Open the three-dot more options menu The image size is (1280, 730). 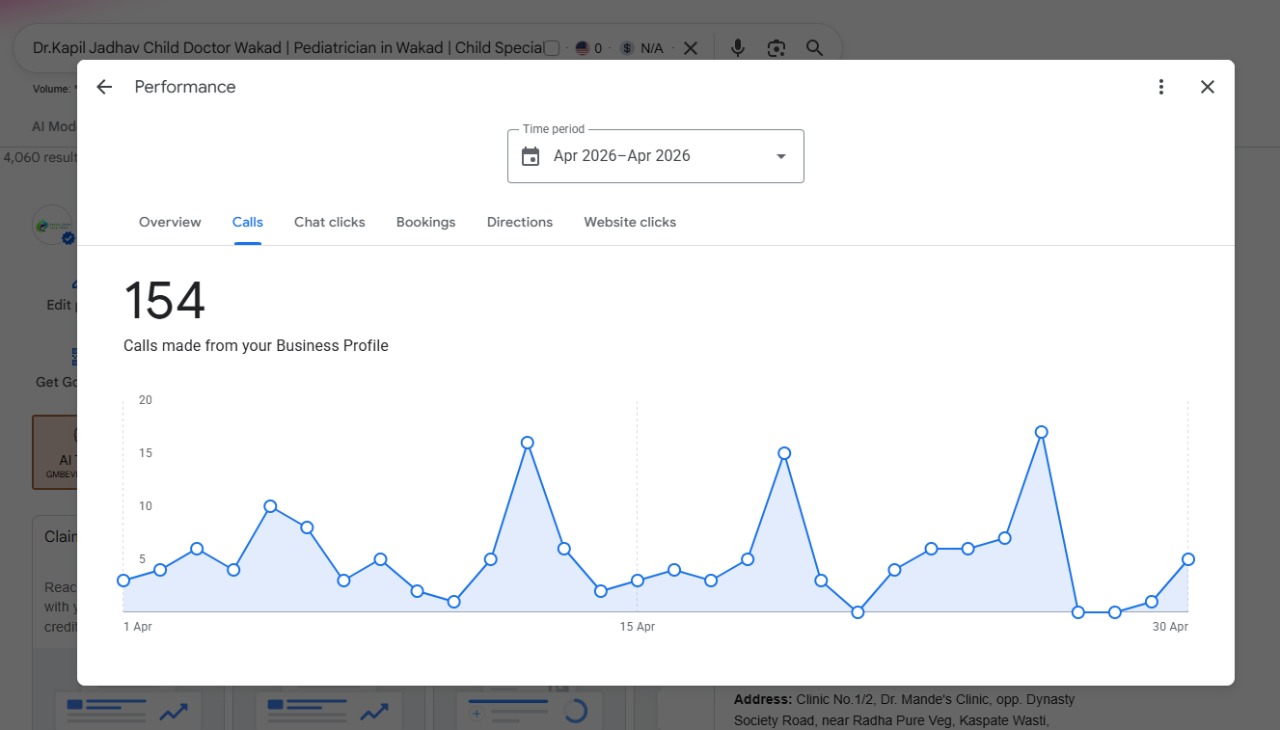(x=1161, y=87)
